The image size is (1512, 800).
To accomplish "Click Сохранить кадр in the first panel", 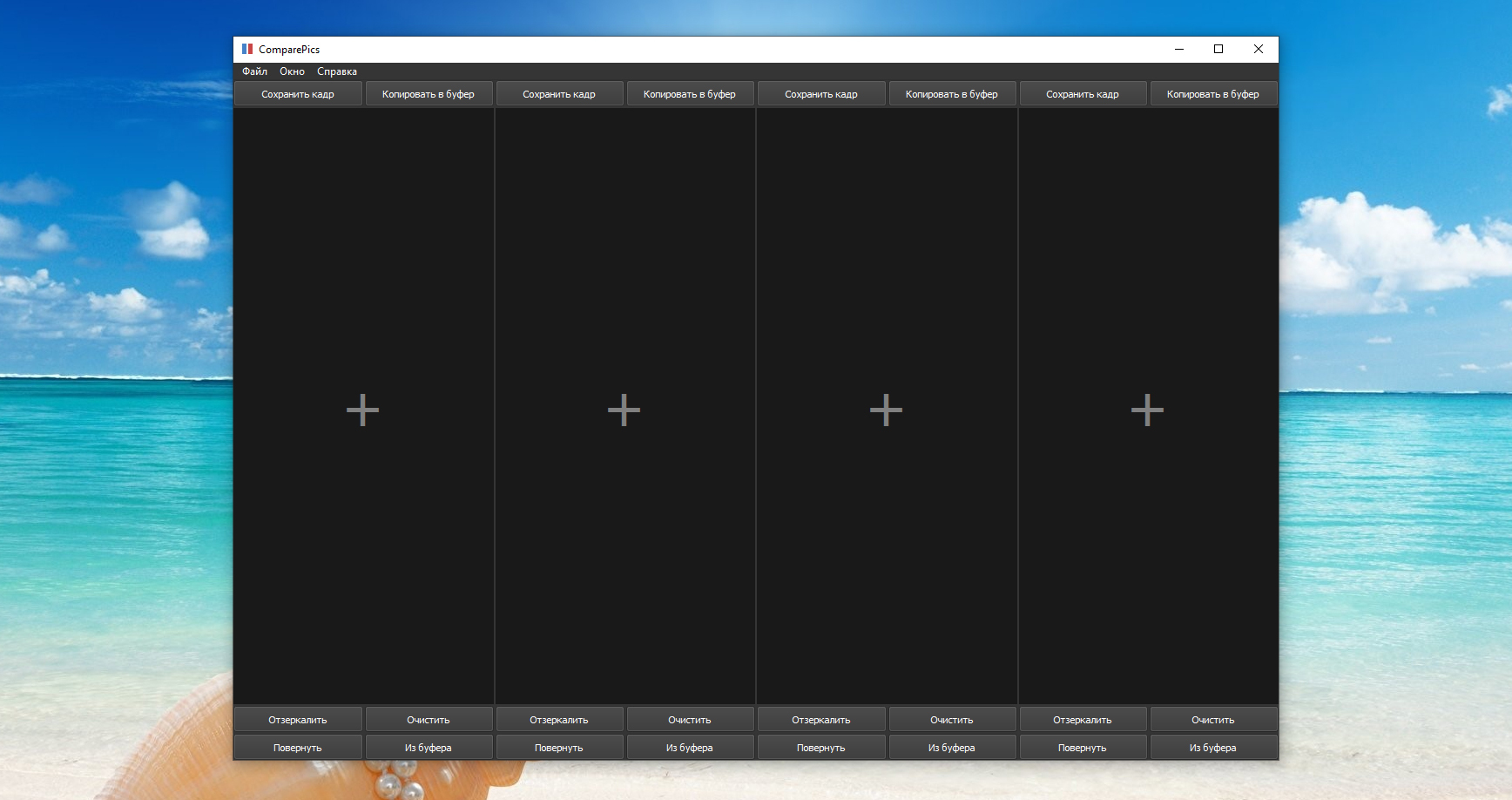I will [x=298, y=94].
